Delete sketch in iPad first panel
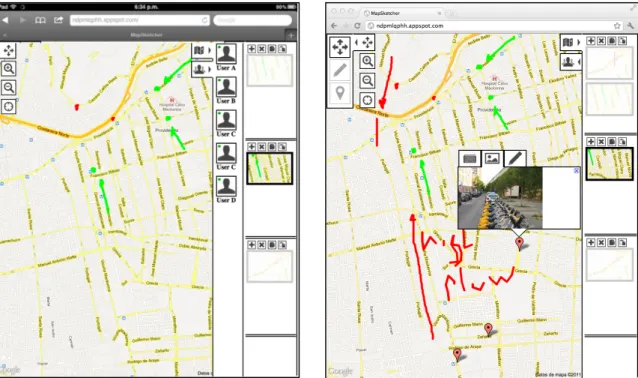 [x=262, y=49]
